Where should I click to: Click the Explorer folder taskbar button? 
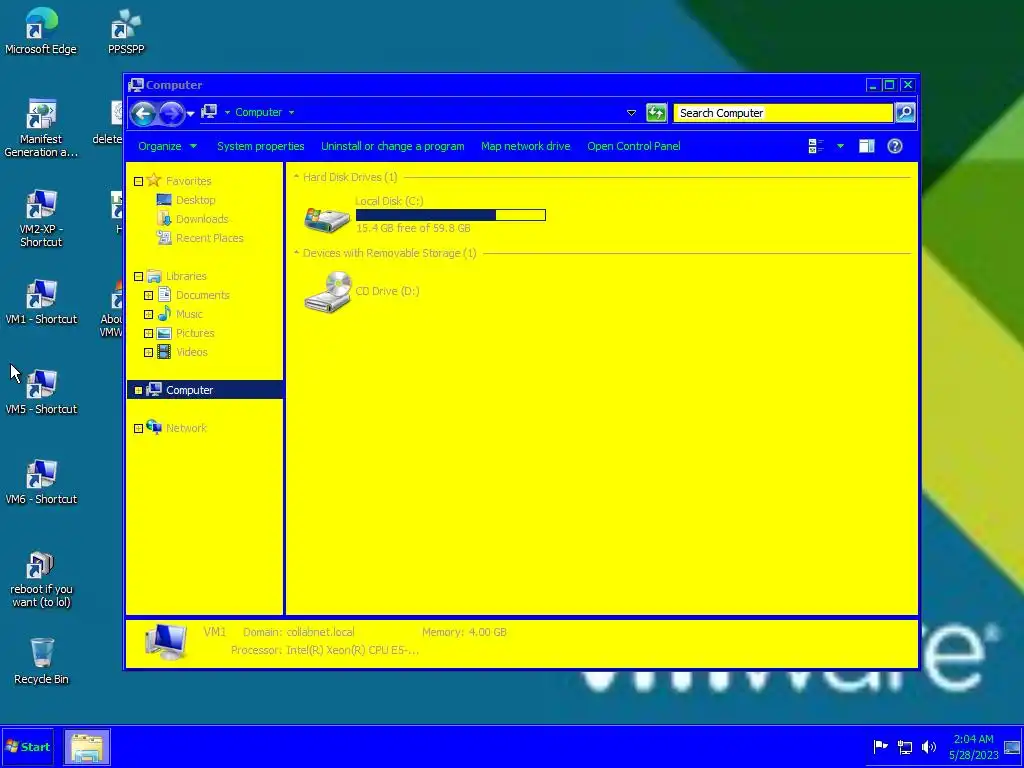click(87, 747)
